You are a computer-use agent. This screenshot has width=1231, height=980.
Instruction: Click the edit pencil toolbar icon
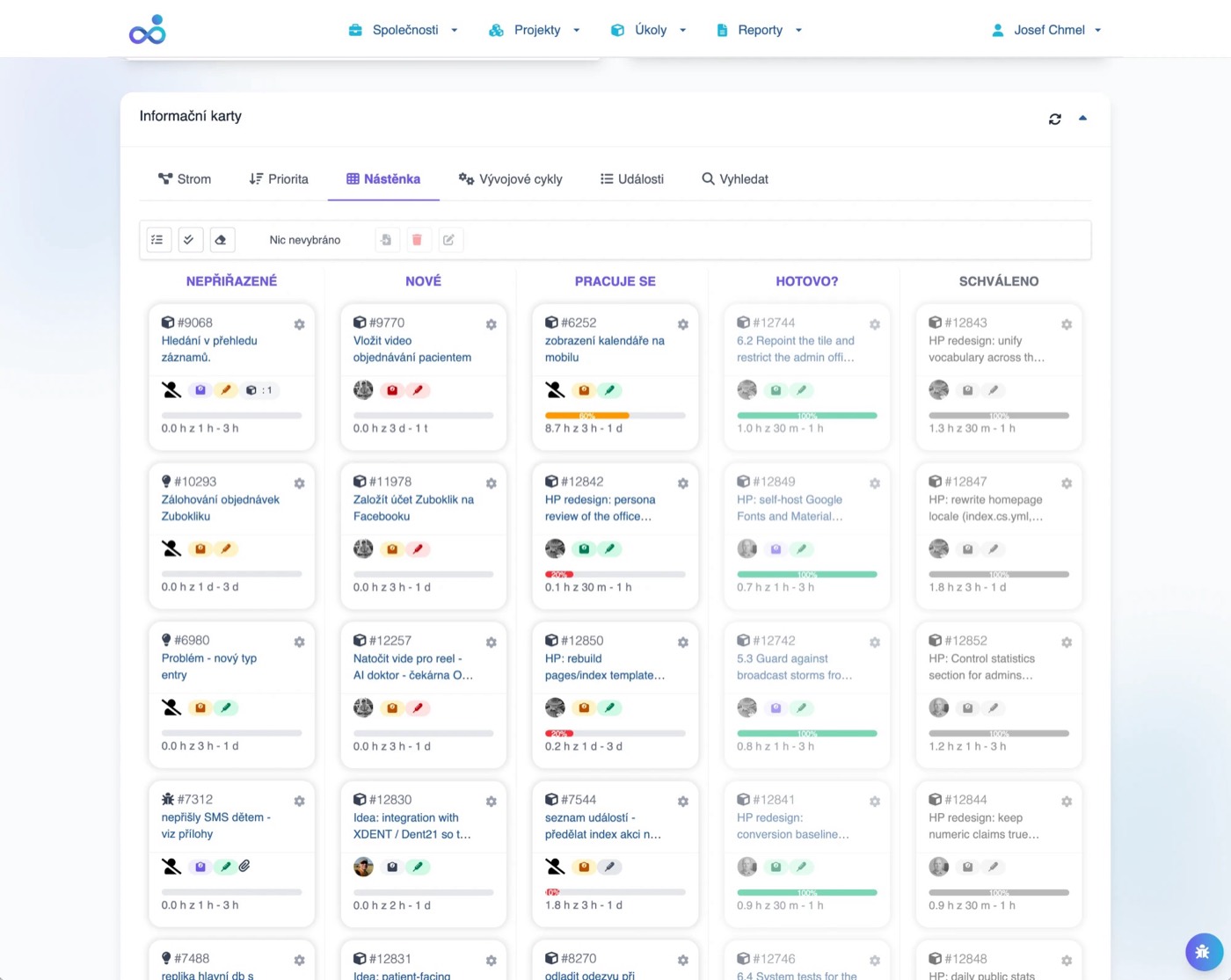[x=448, y=240]
